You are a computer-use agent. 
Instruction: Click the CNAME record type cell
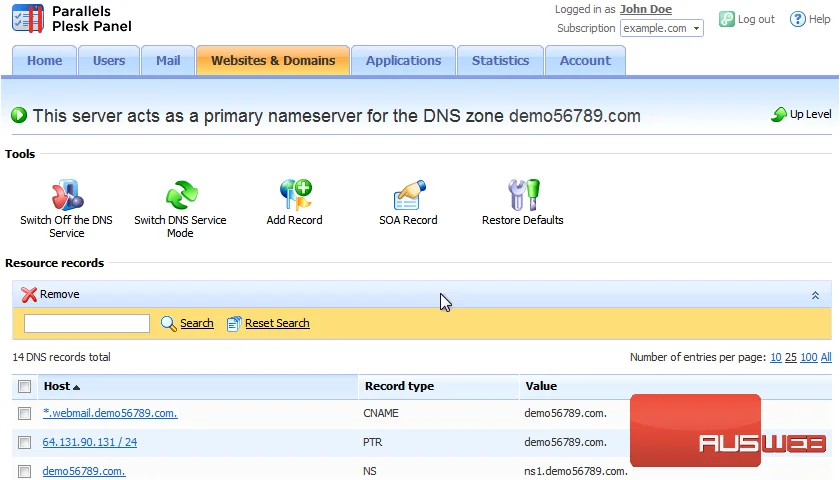pyautogui.click(x=381, y=413)
